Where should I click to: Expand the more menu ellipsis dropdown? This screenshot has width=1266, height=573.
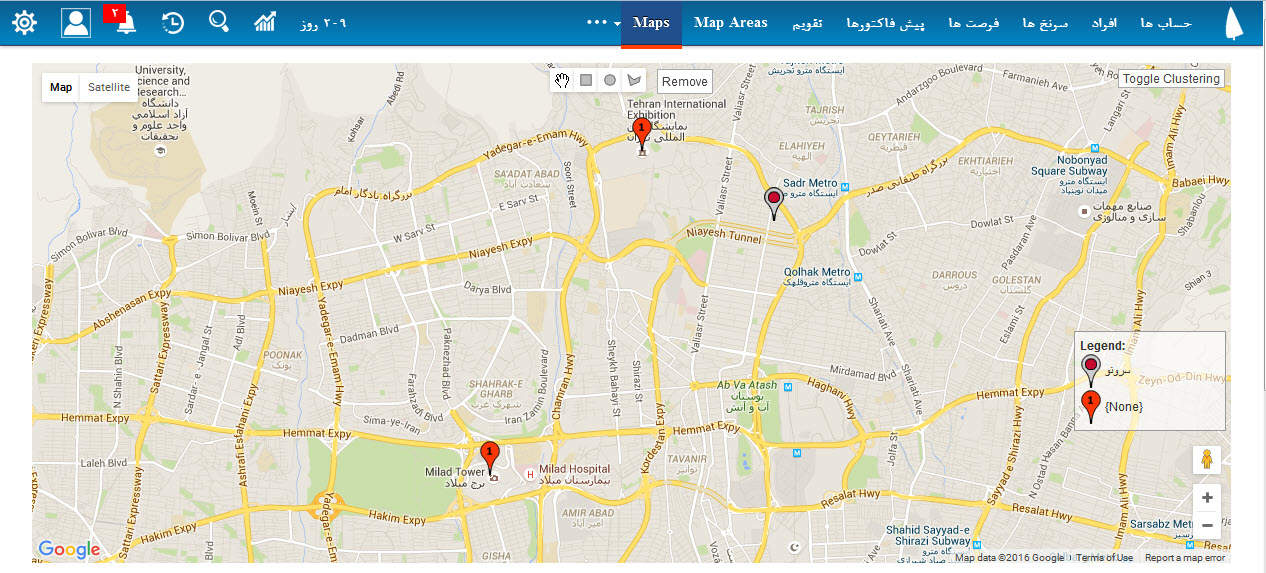pos(604,22)
